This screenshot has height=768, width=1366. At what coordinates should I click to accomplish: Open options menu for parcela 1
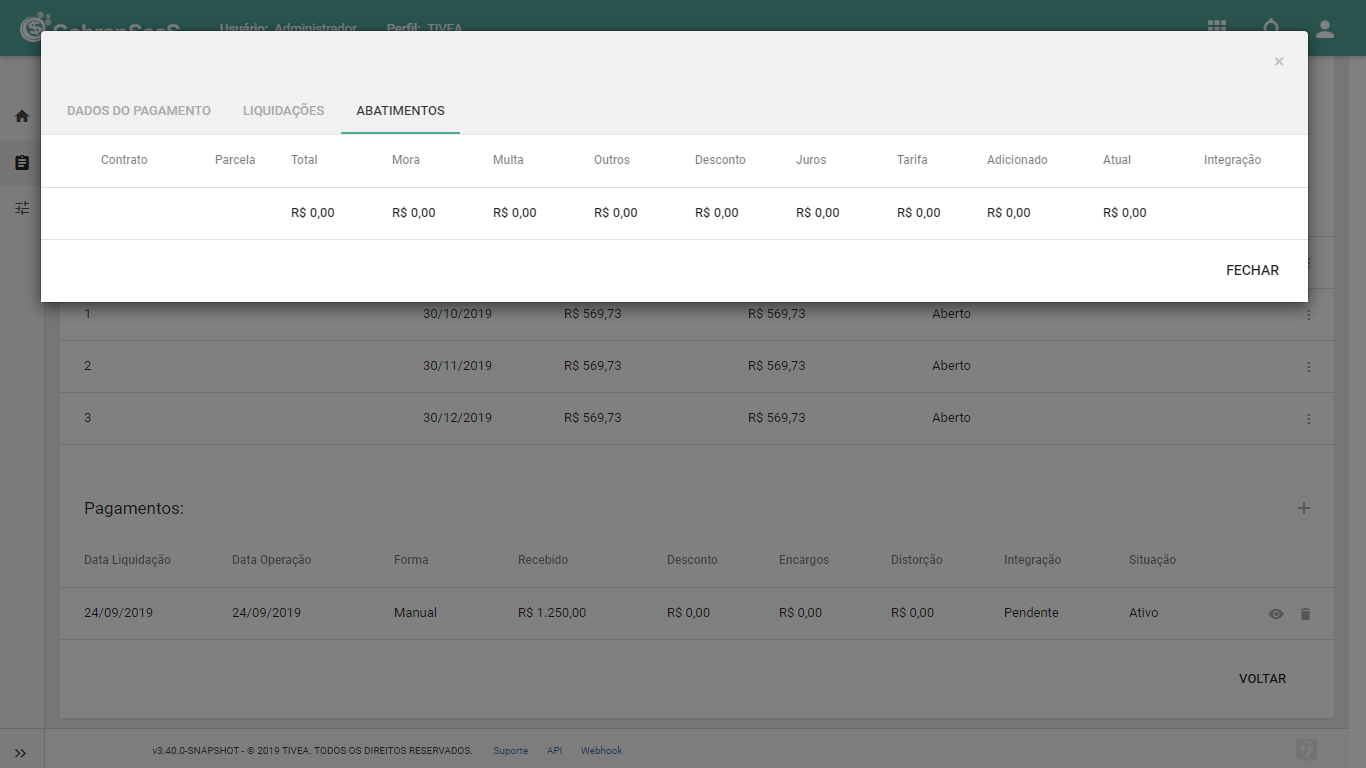point(1308,315)
